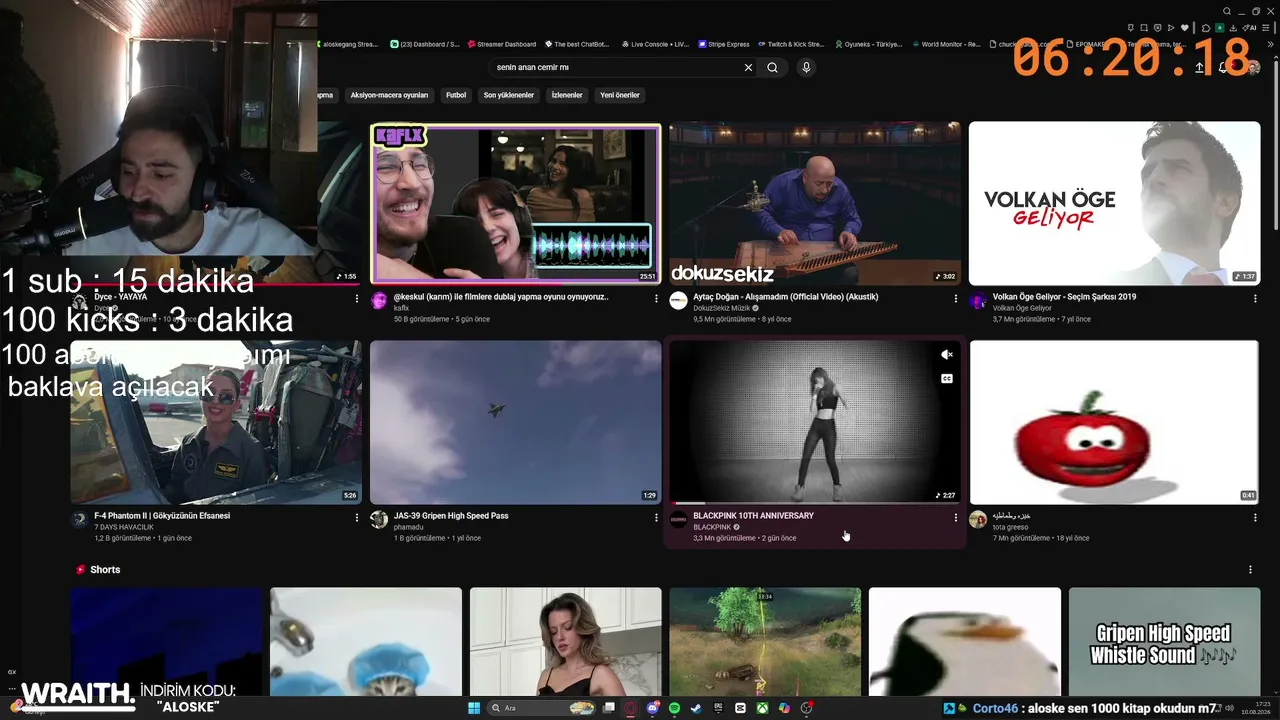Open the phamadu channel avatar
Image resolution: width=1280 pixels, height=720 pixels.
(379, 520)
